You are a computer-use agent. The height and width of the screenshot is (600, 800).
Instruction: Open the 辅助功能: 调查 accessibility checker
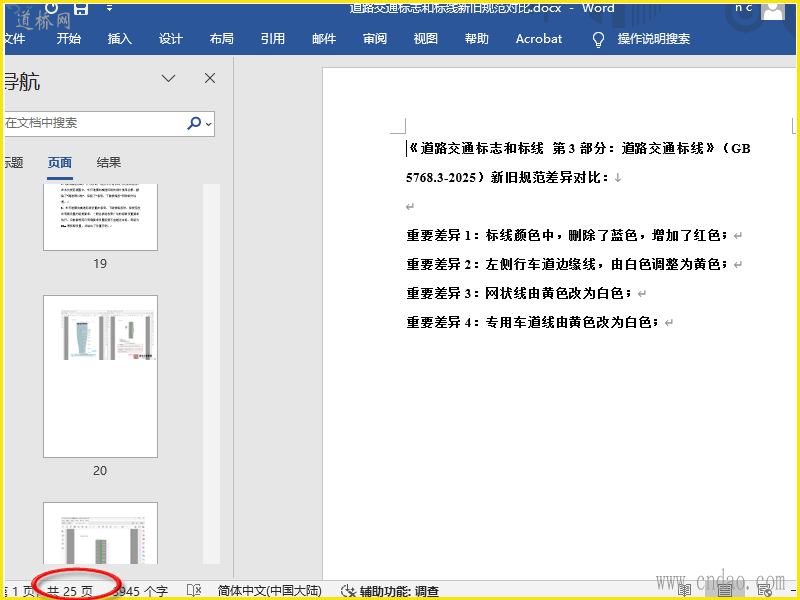[x=390, y=591]
